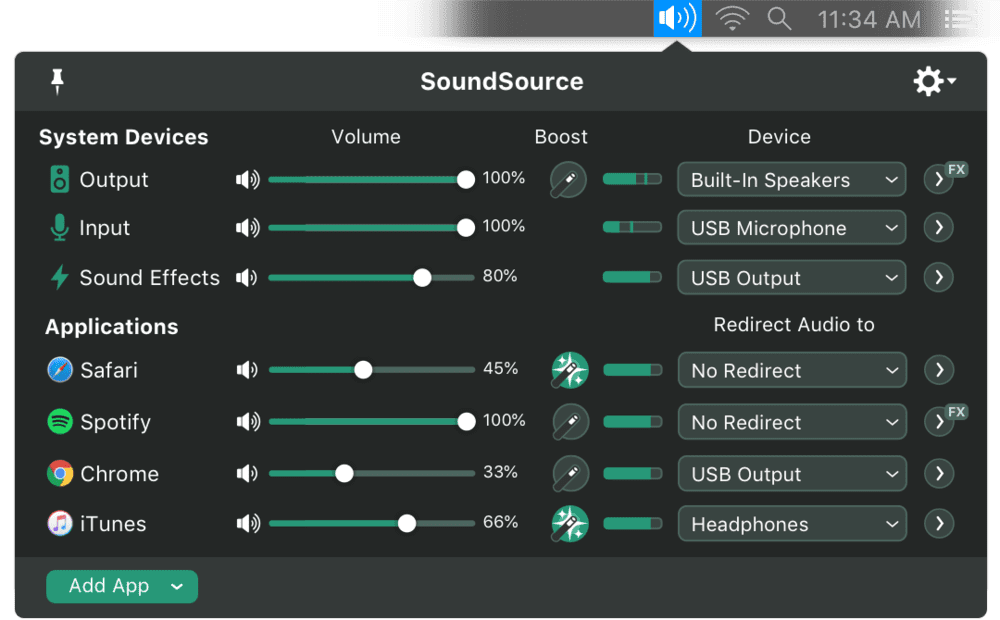
Task: Click the Chrome 33% volume value
Action: click(501, 472)
